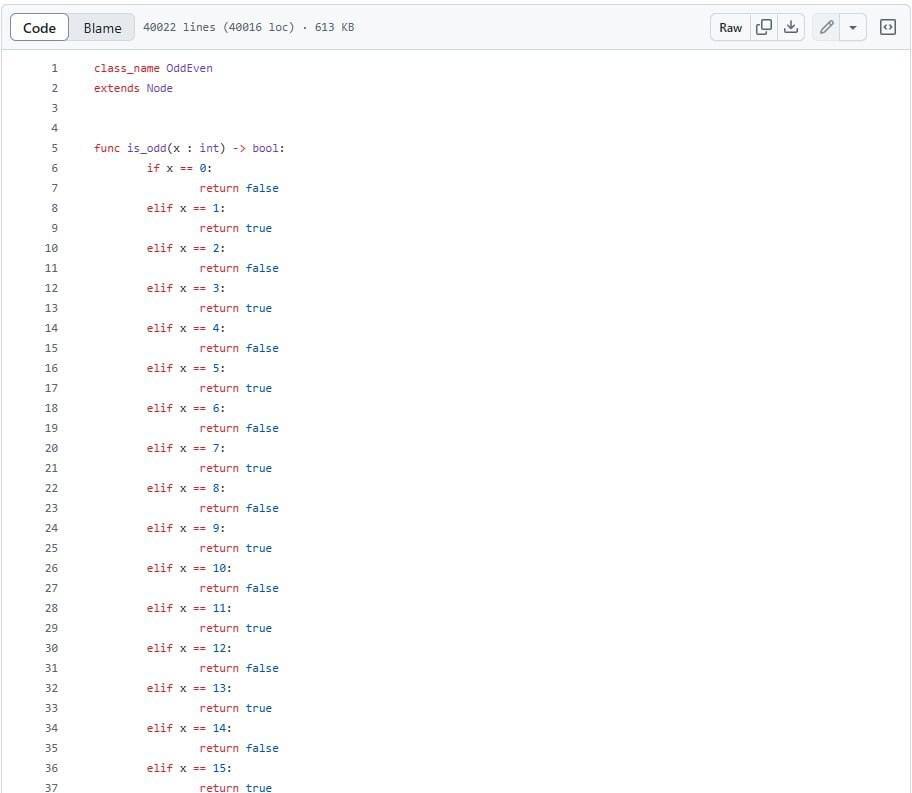Click the Node keyword after extends

(x=159, y=88)
